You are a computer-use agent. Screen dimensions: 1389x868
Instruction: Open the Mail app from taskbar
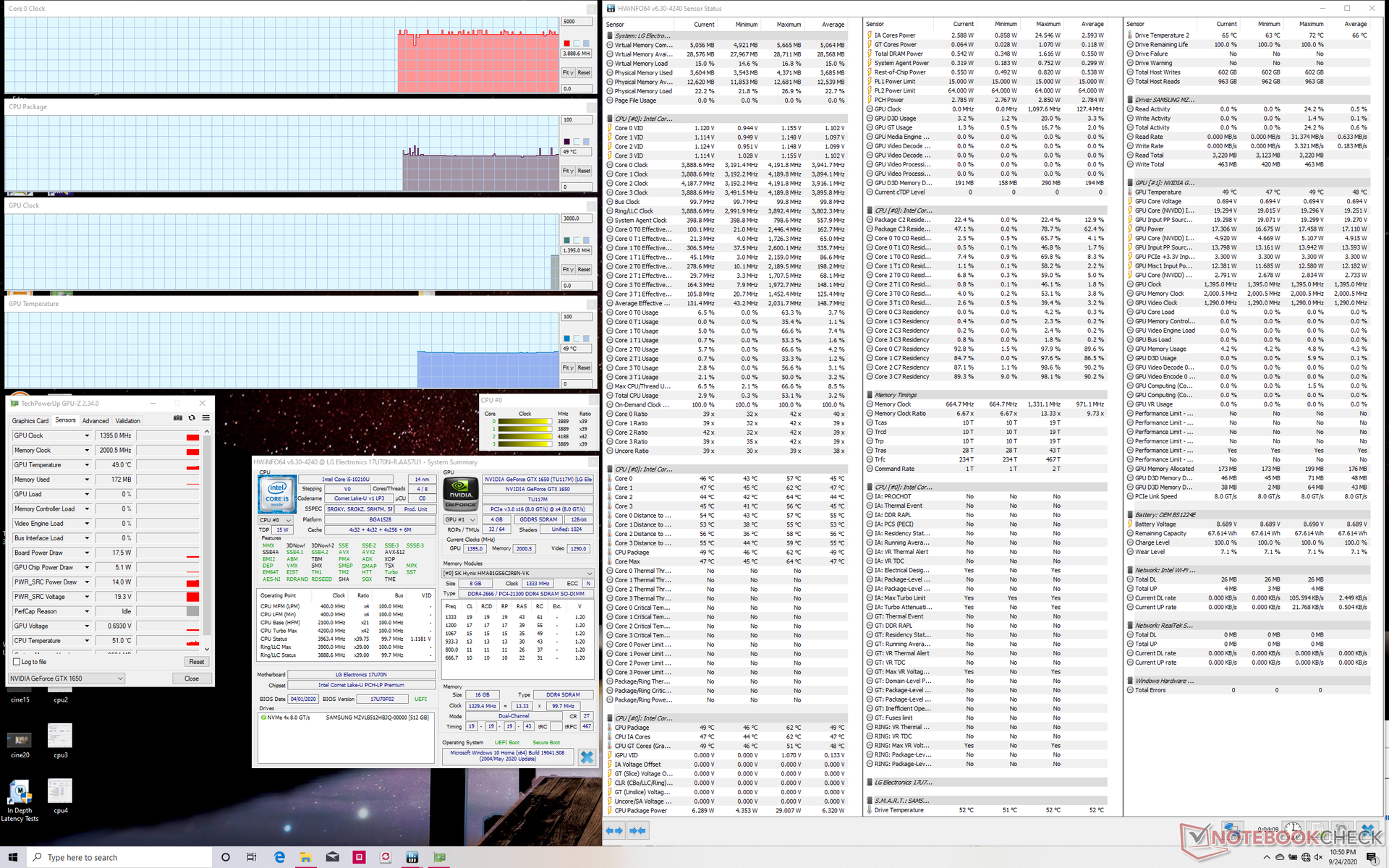[332, 857]
